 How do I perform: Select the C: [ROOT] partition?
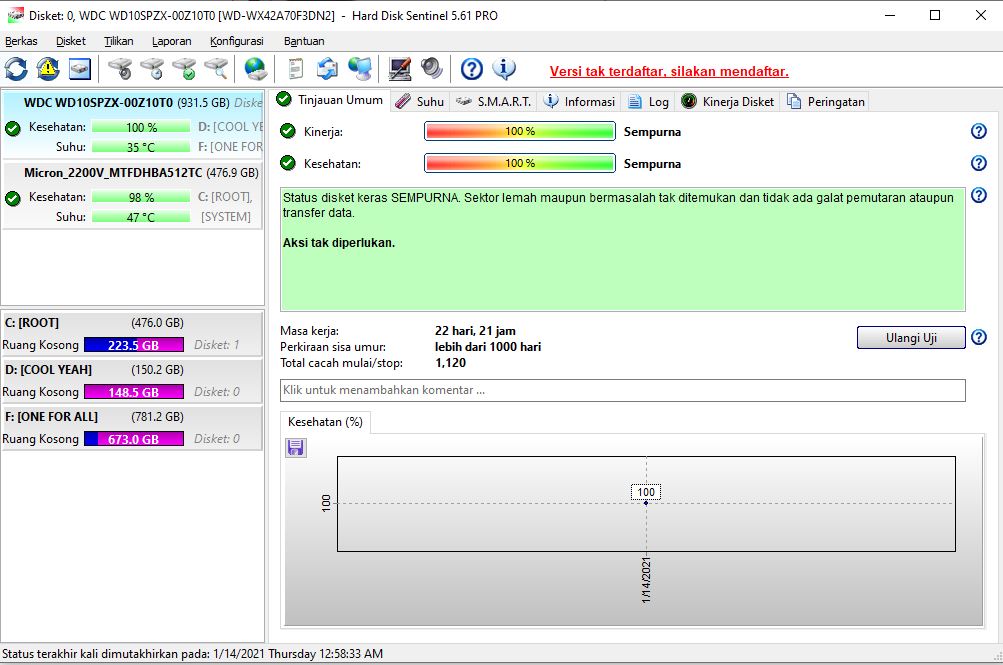[133, 334]
